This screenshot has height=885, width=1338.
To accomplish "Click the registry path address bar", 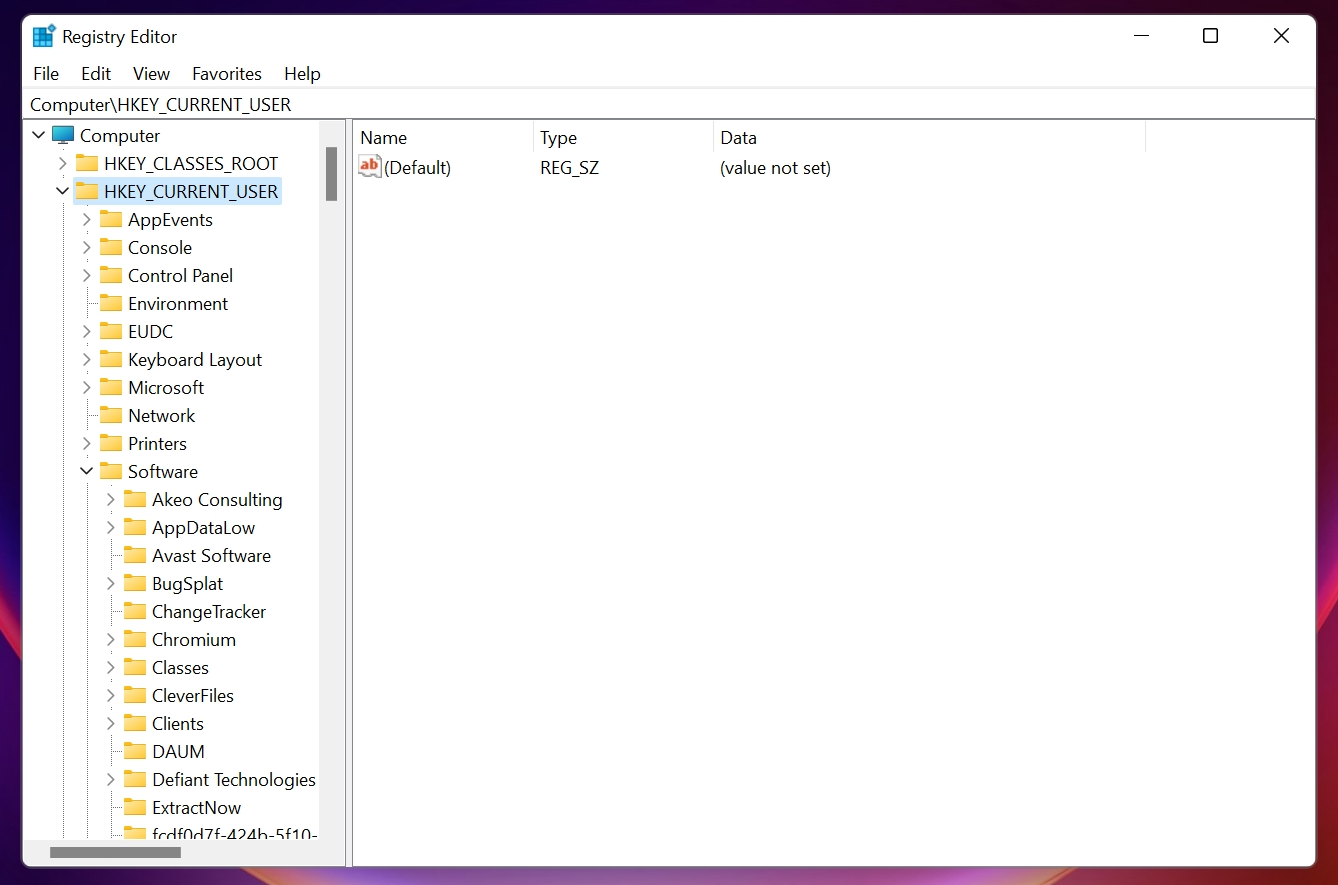I will (669, 104).
